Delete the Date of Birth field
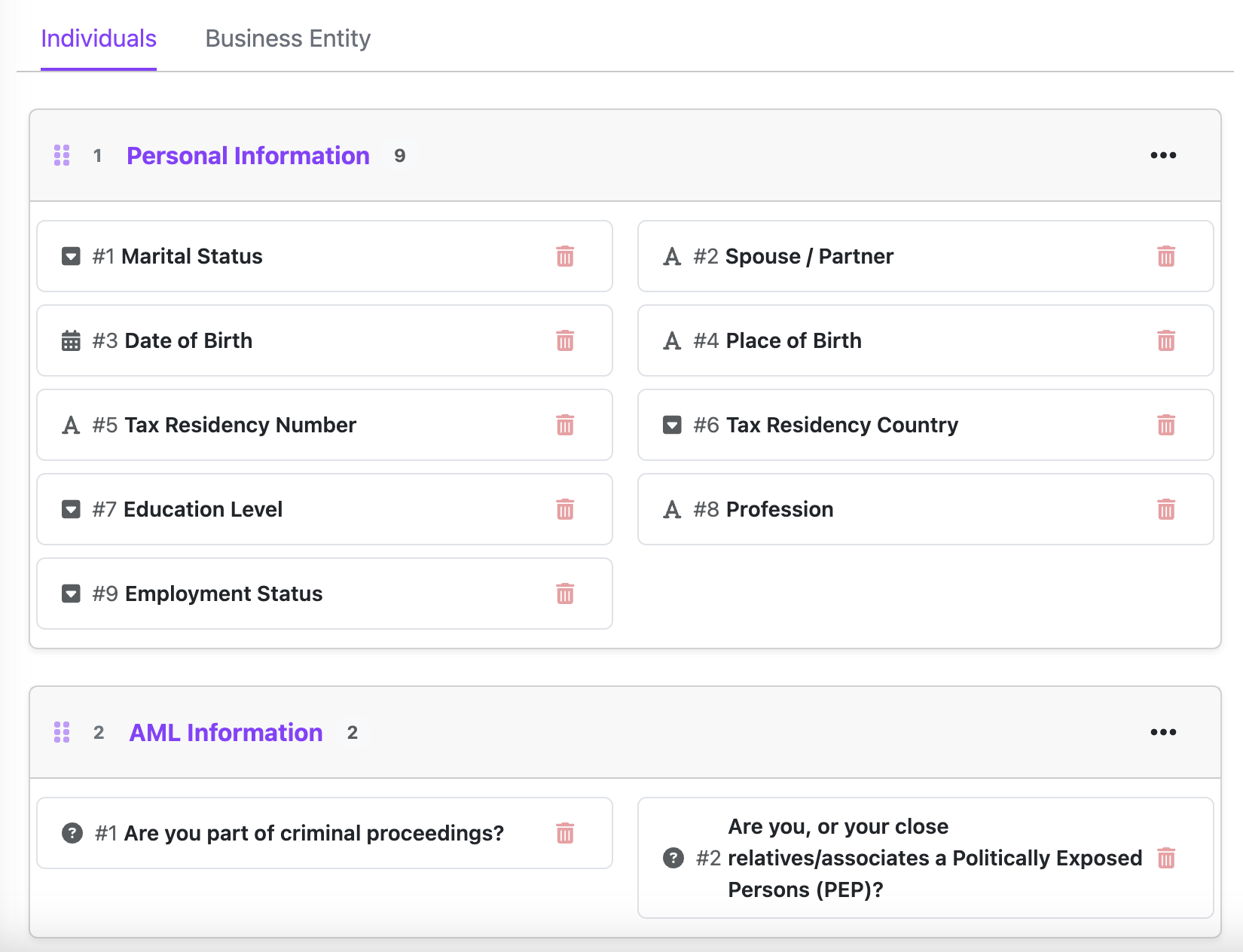The image size is (1243, 952). coord(565,340)
